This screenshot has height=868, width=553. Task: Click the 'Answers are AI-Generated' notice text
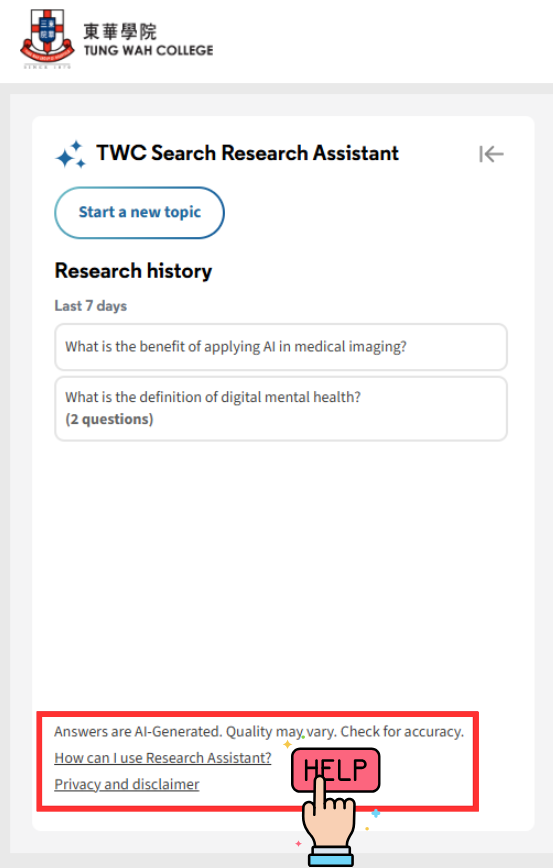point(259,732)
